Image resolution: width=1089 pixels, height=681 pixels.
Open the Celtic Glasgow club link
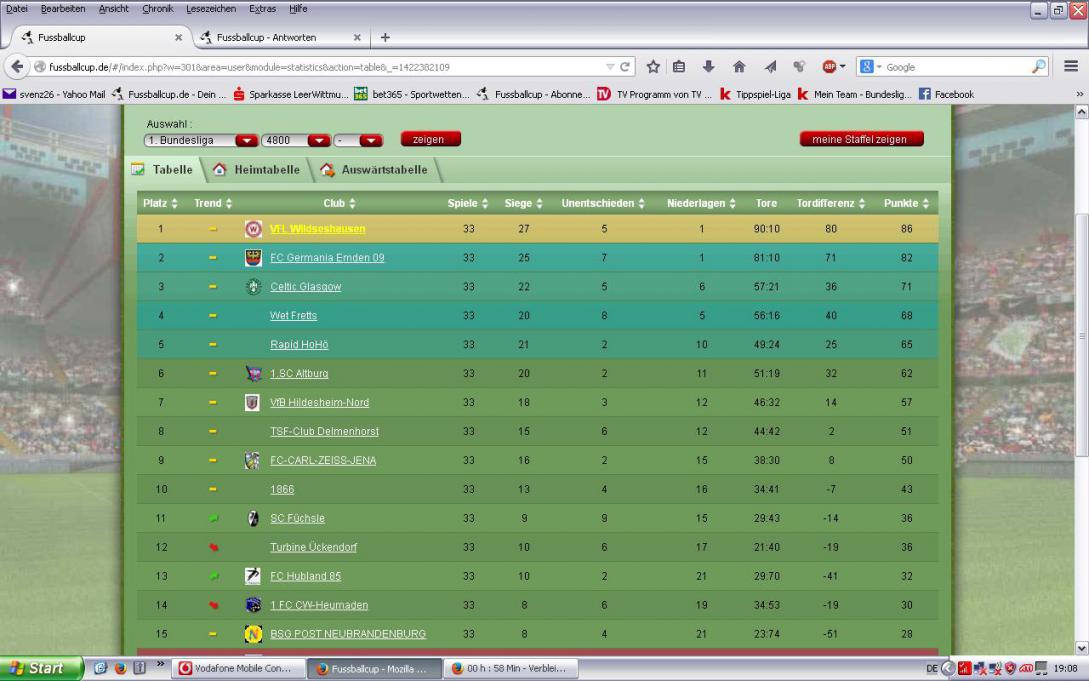pyautogui.click(x=305, y=287)
